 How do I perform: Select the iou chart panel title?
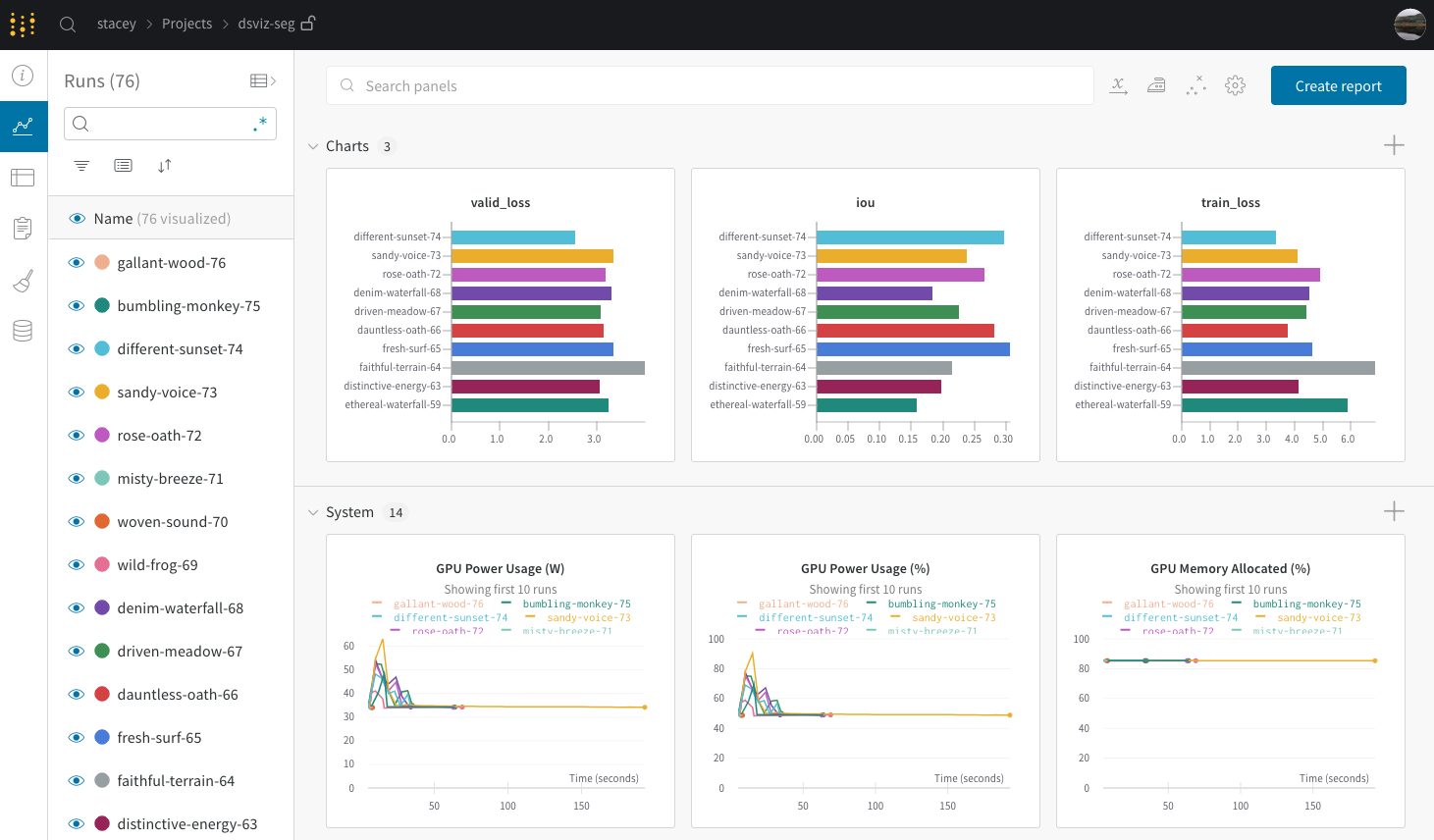point(866,203)
